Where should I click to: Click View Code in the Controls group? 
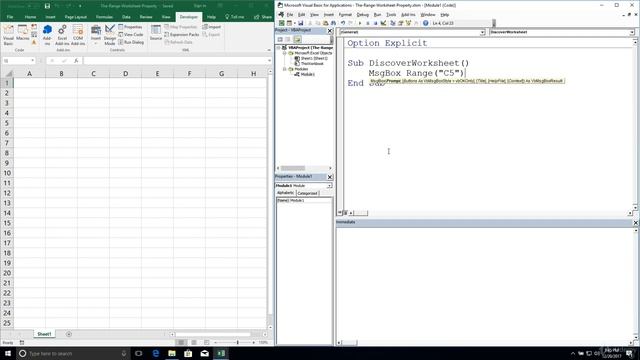point(131,35)
